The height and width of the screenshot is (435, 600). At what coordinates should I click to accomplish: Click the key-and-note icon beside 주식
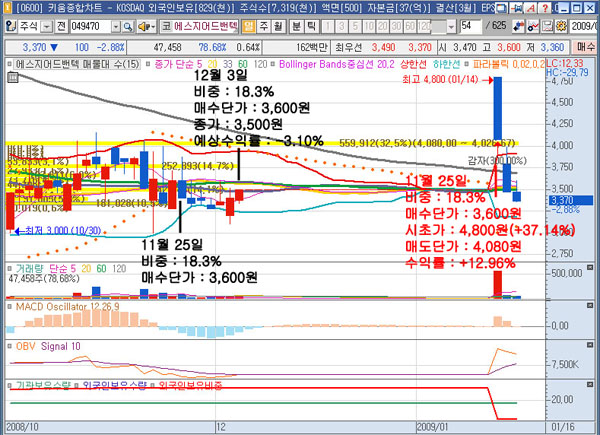[11, 26]
